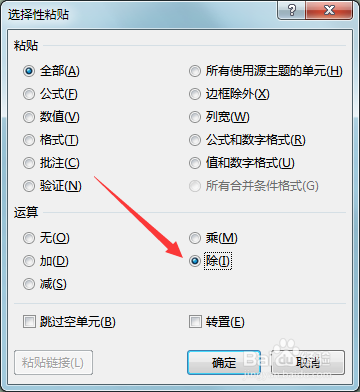Select 数值(V) radio button
The width and height of the screenshot is (360, 392).
[x=51, y=117]
